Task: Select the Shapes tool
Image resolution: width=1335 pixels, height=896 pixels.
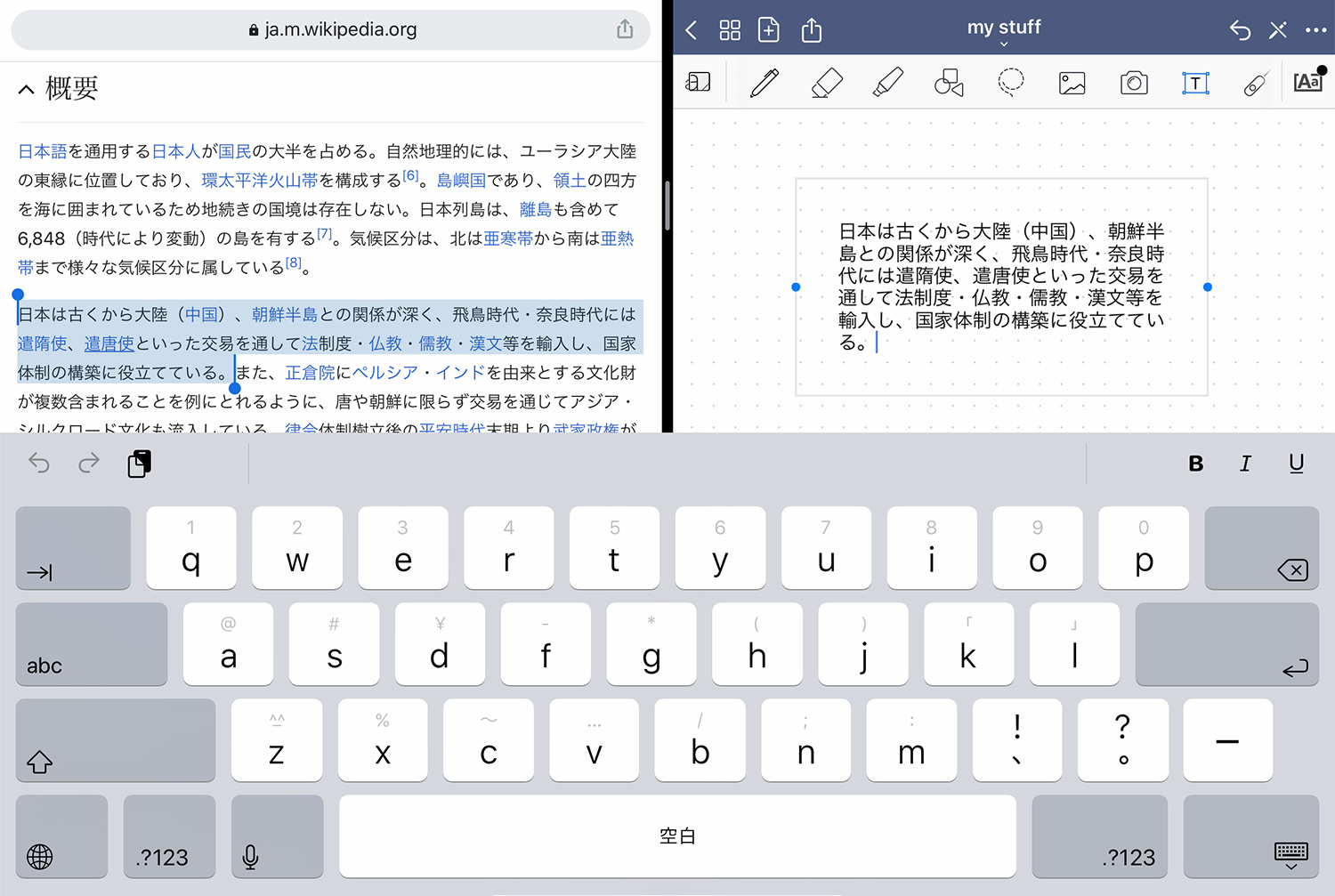Action: click(x=949, y=83)
